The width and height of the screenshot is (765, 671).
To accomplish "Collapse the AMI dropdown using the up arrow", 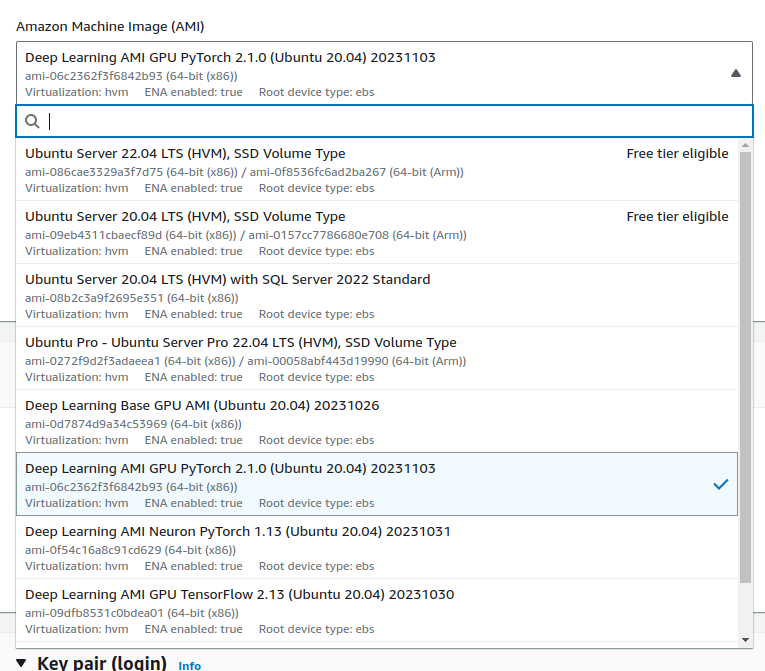I will point(736,73).
